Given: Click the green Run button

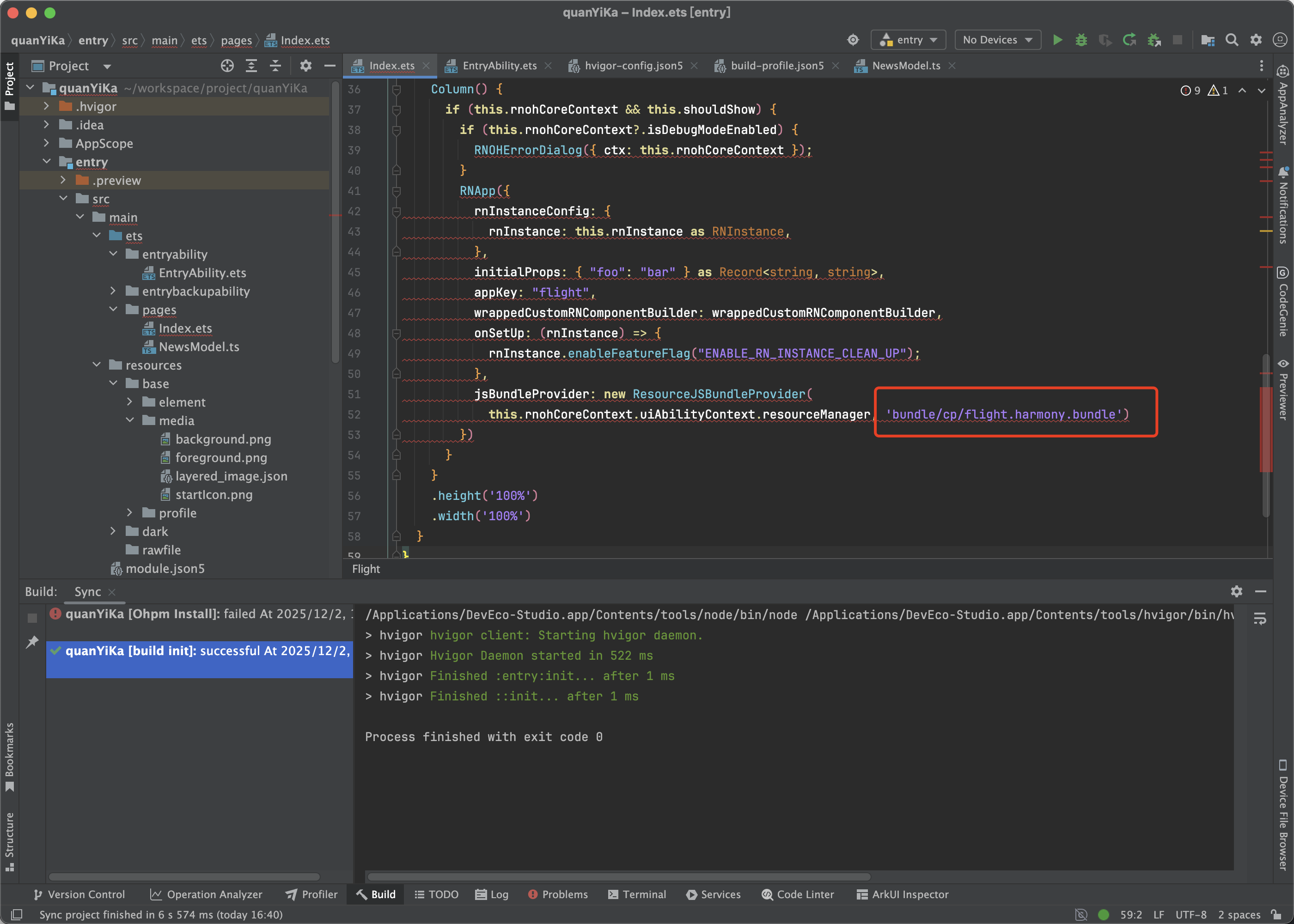Looking at the screenshot, I should coord(1057,40).
